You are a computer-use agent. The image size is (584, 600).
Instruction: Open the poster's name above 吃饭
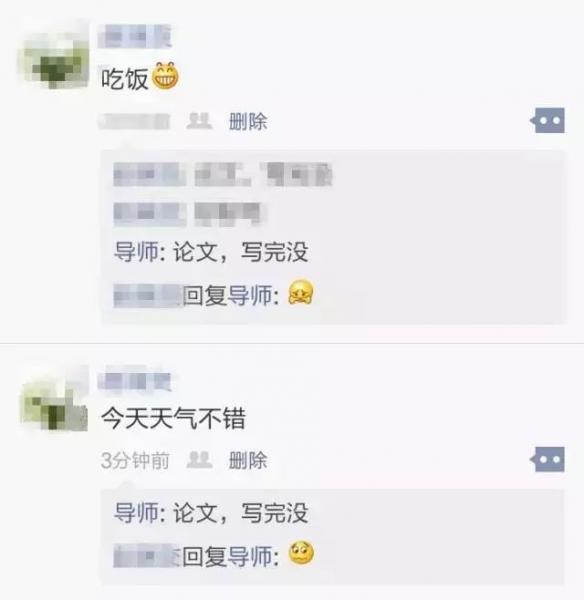[134, 36]
